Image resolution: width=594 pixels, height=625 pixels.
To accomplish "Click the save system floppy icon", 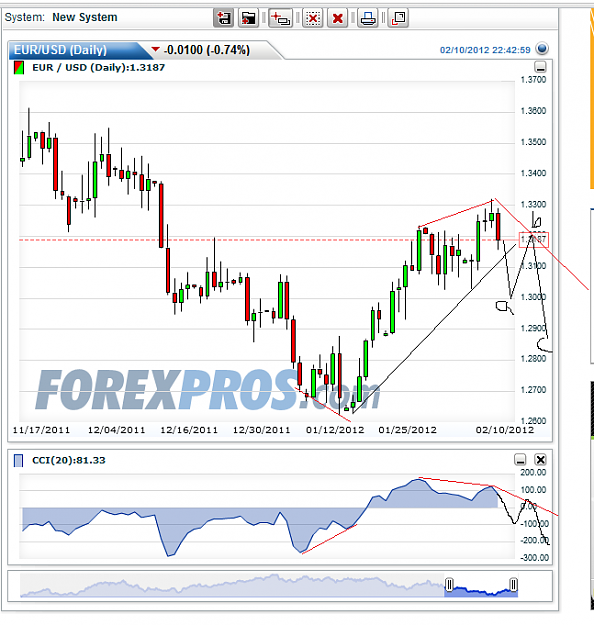I will pyautogui.click(x=224, y=18).
